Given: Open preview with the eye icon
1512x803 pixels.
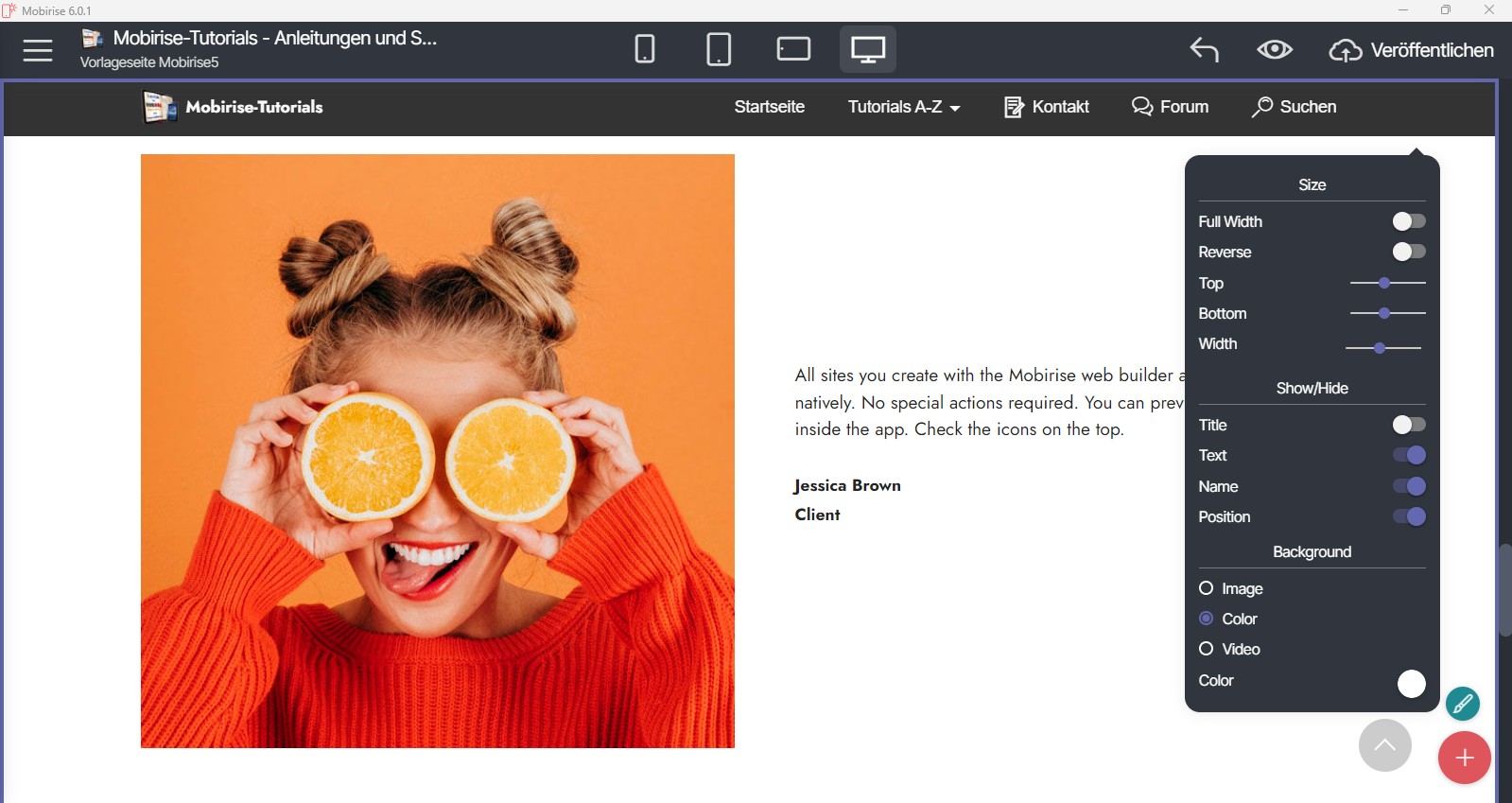Looking at the screenshot, I should (x=1275, y=49).
